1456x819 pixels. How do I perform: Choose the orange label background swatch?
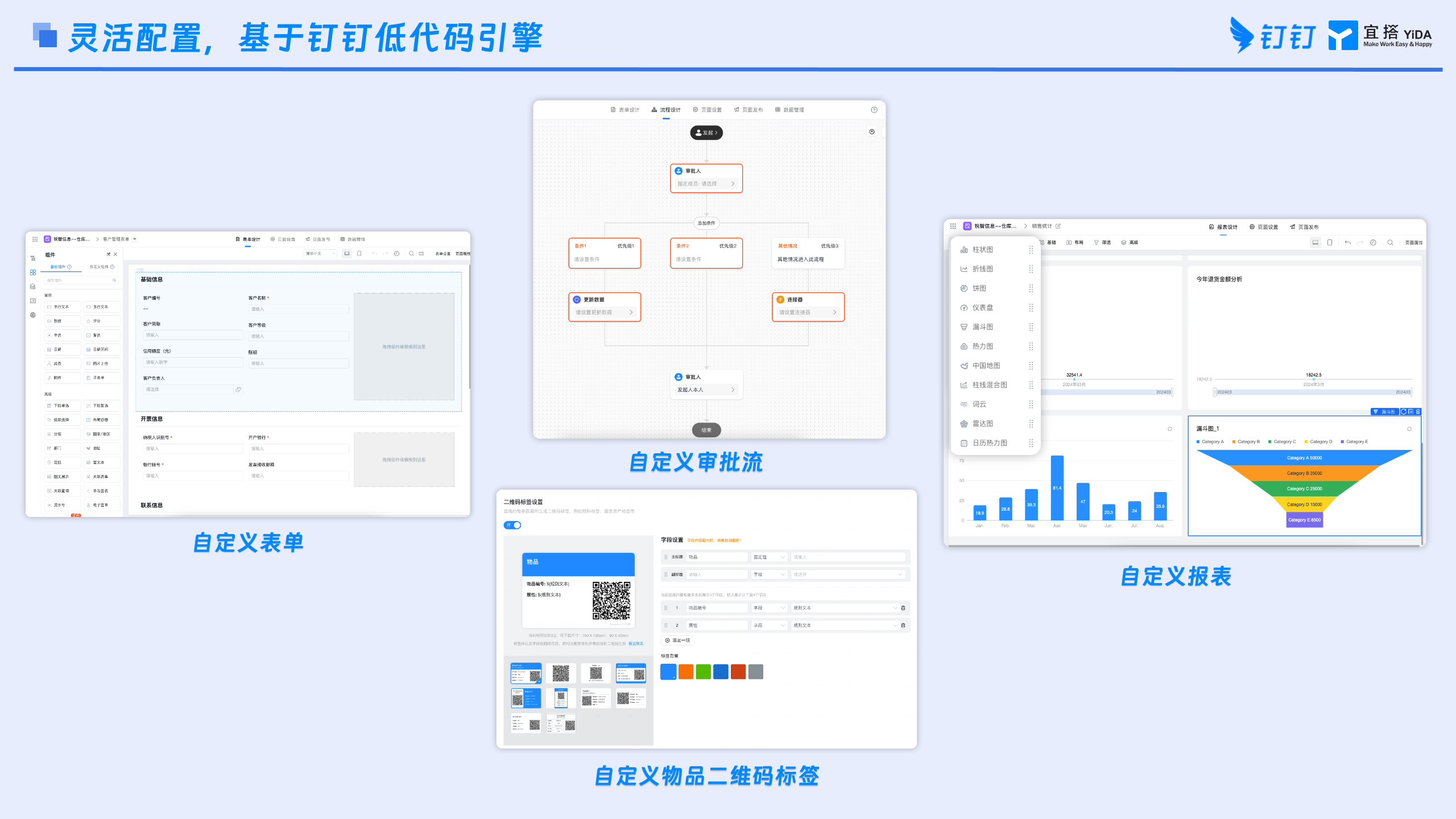686,672
